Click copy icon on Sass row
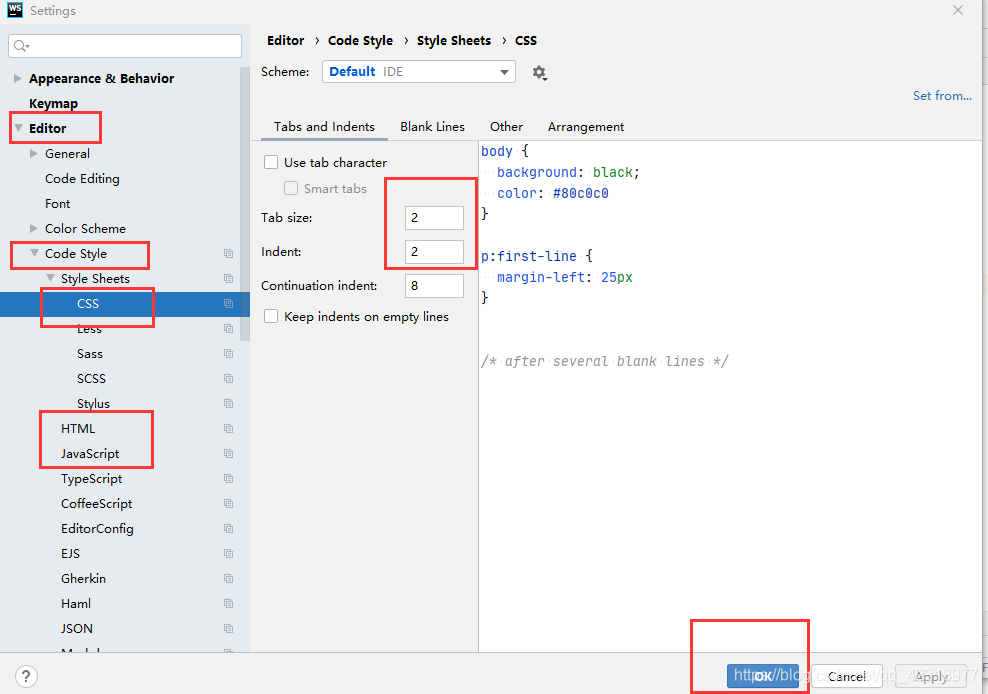The height and width of the screenshot is (694, 988). 228,354
